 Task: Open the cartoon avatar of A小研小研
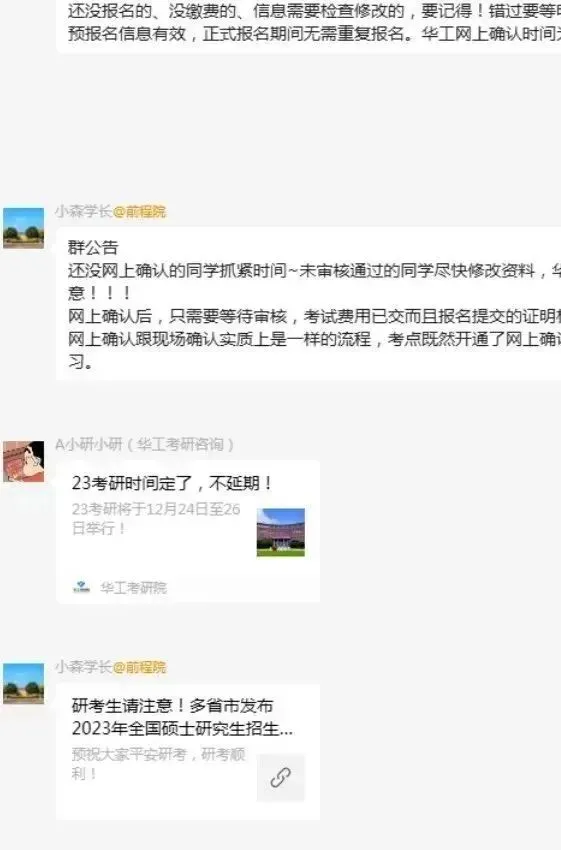point(23,461)
